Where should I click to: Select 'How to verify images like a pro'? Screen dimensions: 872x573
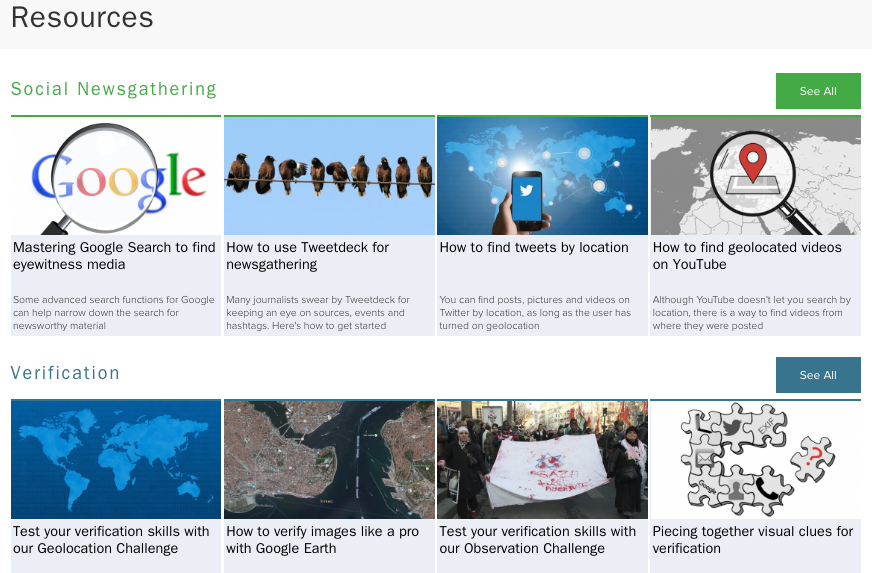(322, 540)
